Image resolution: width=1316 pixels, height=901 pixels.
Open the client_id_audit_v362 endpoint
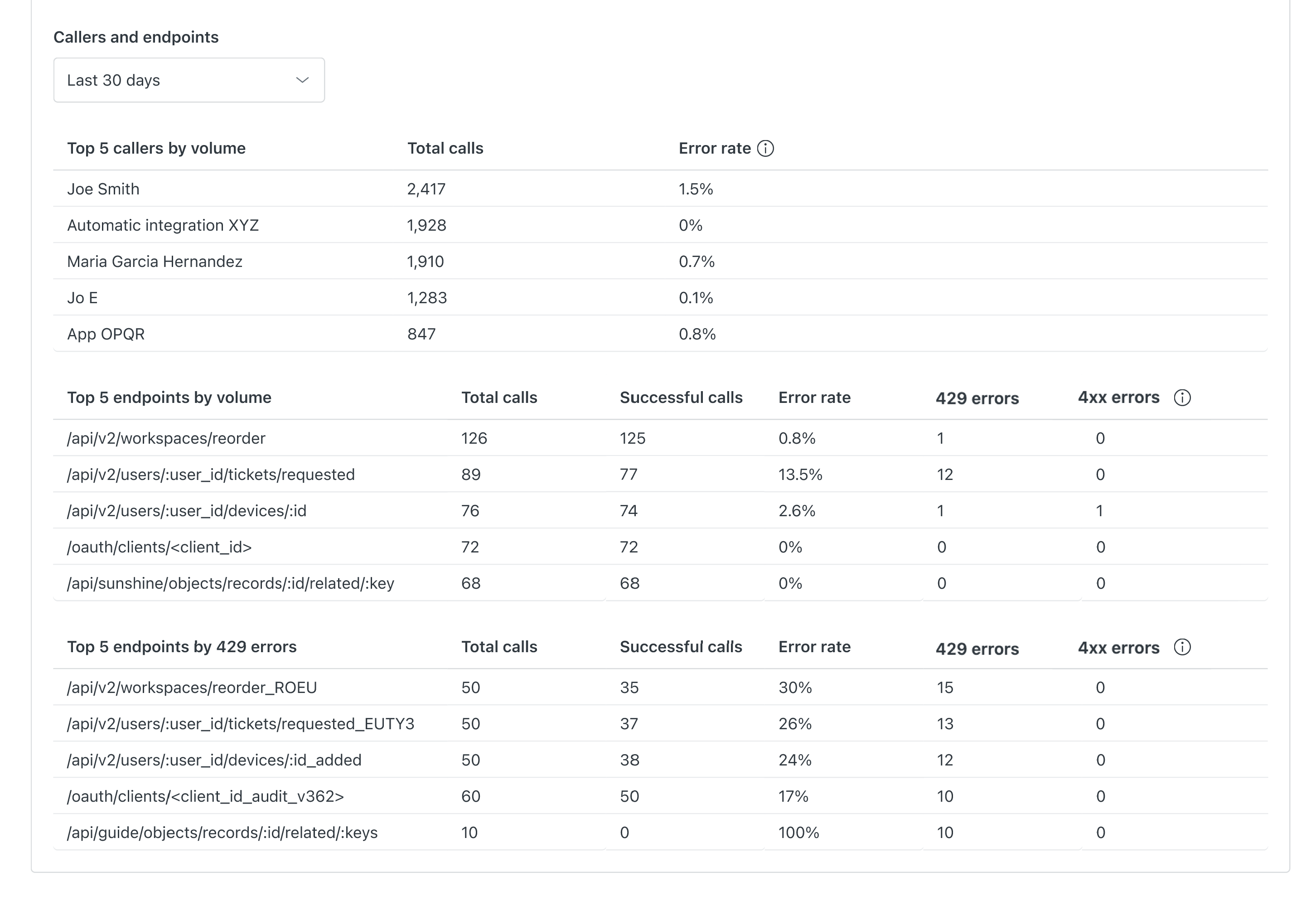click(206, 796)
